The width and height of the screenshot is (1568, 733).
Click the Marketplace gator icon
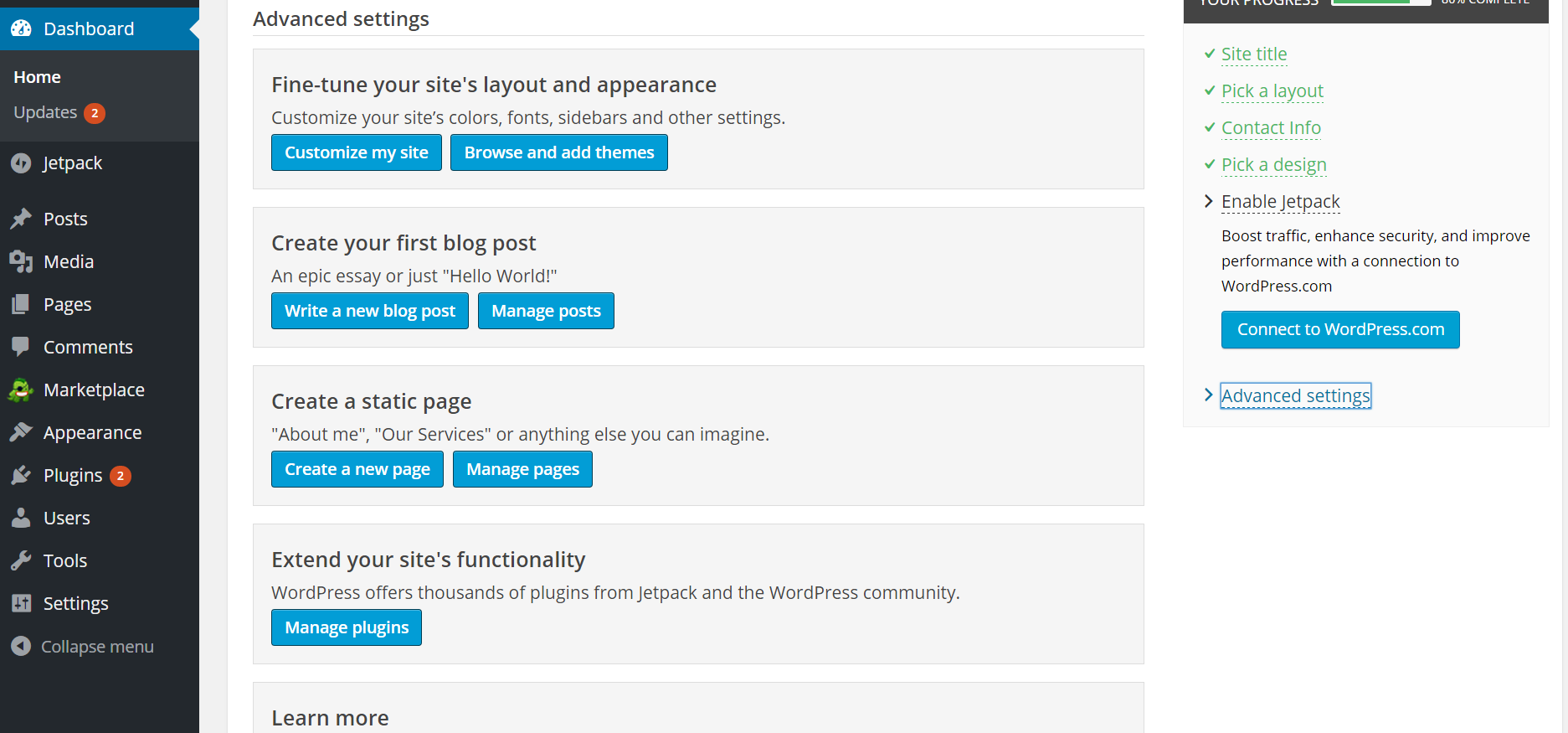[x=21, y=390]
